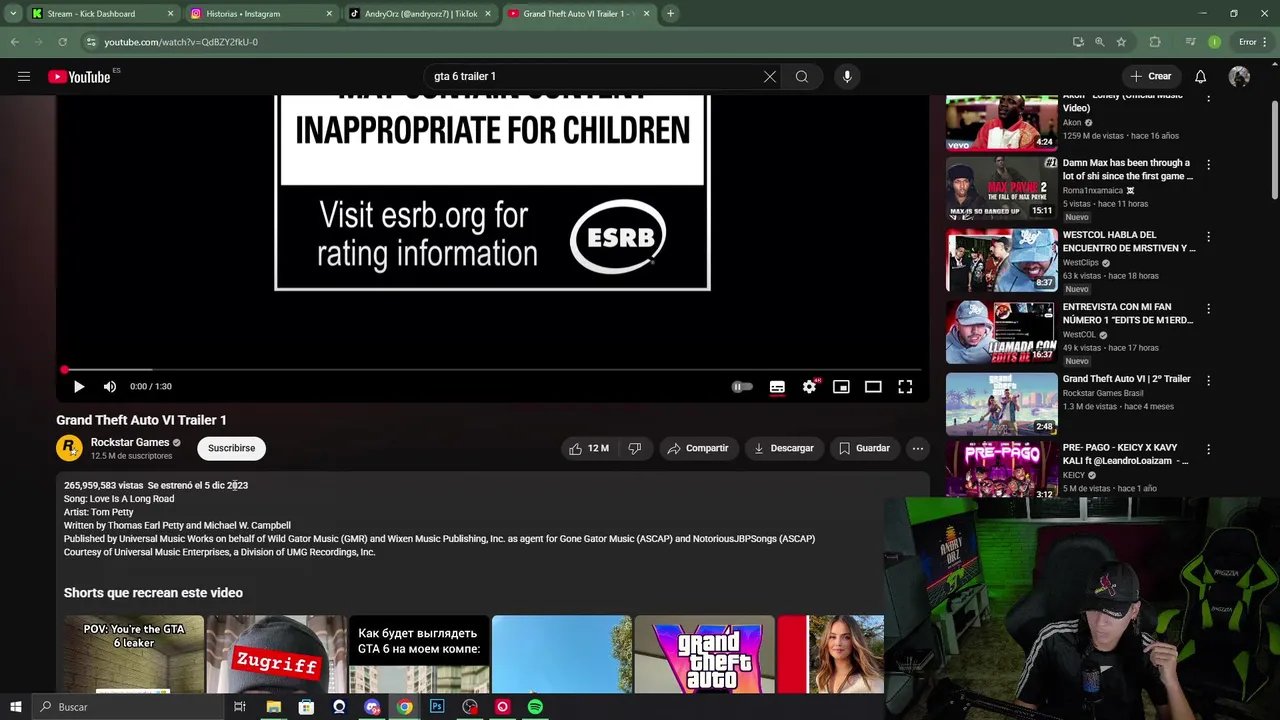
Task: Open options for WESTCOL HABLA DEL video
Action: point(1208,237)
